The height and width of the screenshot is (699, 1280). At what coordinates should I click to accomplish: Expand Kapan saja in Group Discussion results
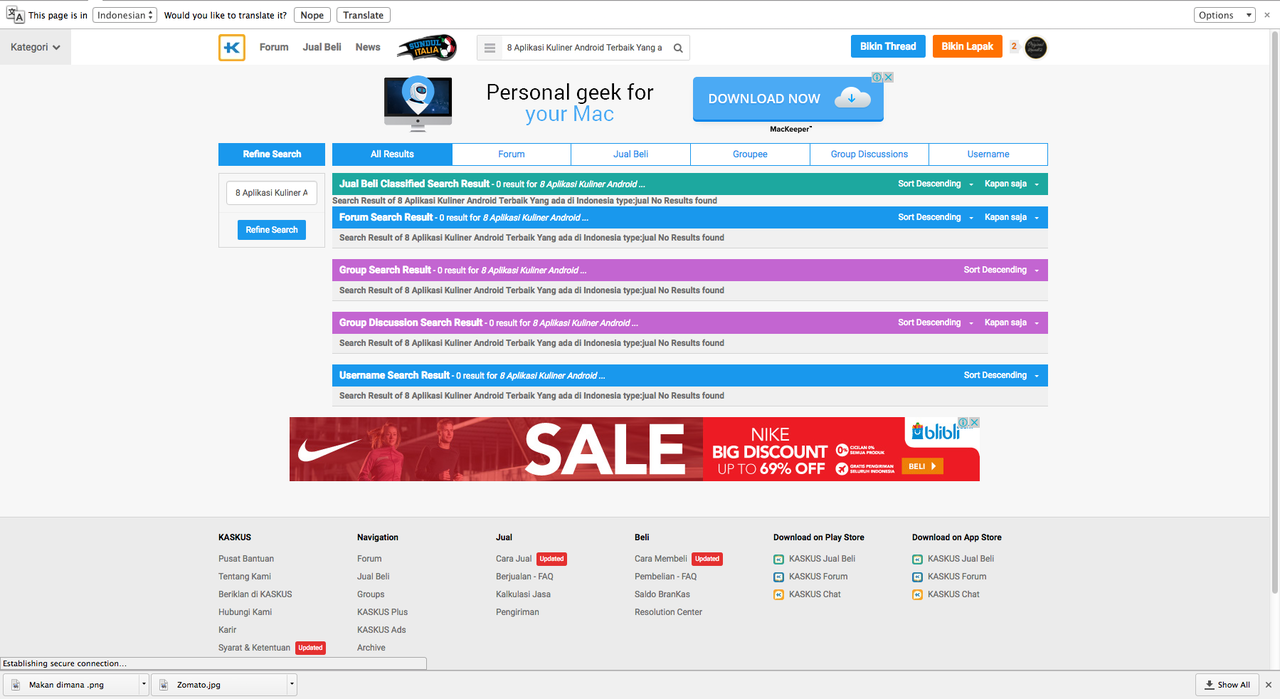tap(1012, 323)
